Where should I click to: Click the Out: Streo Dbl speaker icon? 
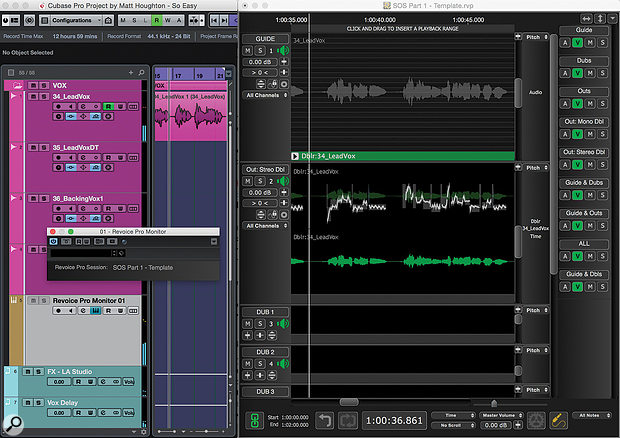pyautogui.click(x=283, y=181)
